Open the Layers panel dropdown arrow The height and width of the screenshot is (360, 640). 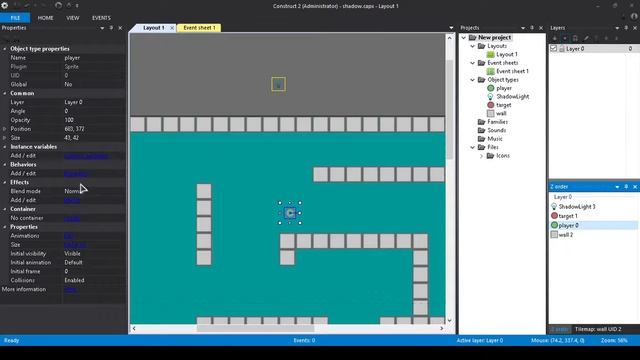tap(617, 28)
